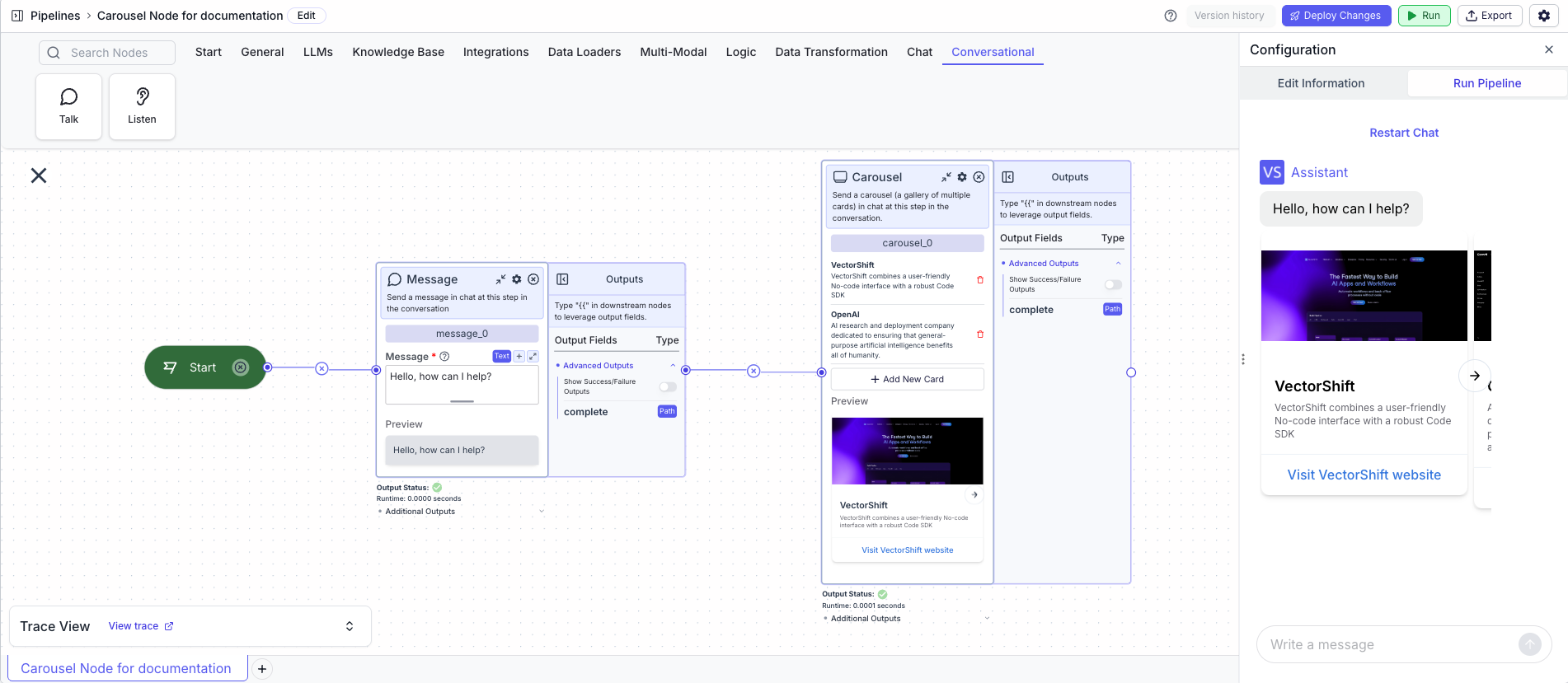Select the Text type badge on Message field

502,356
